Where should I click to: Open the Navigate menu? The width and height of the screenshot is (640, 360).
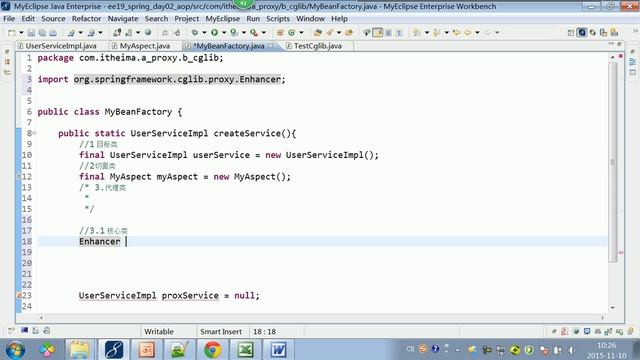pos(123,19)
